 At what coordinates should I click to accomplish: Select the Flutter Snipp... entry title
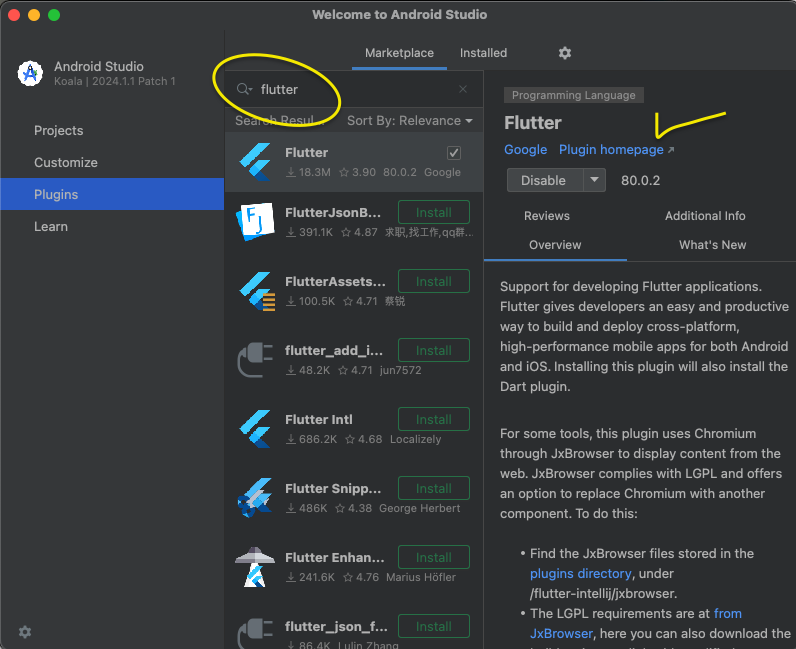[333, 489]
